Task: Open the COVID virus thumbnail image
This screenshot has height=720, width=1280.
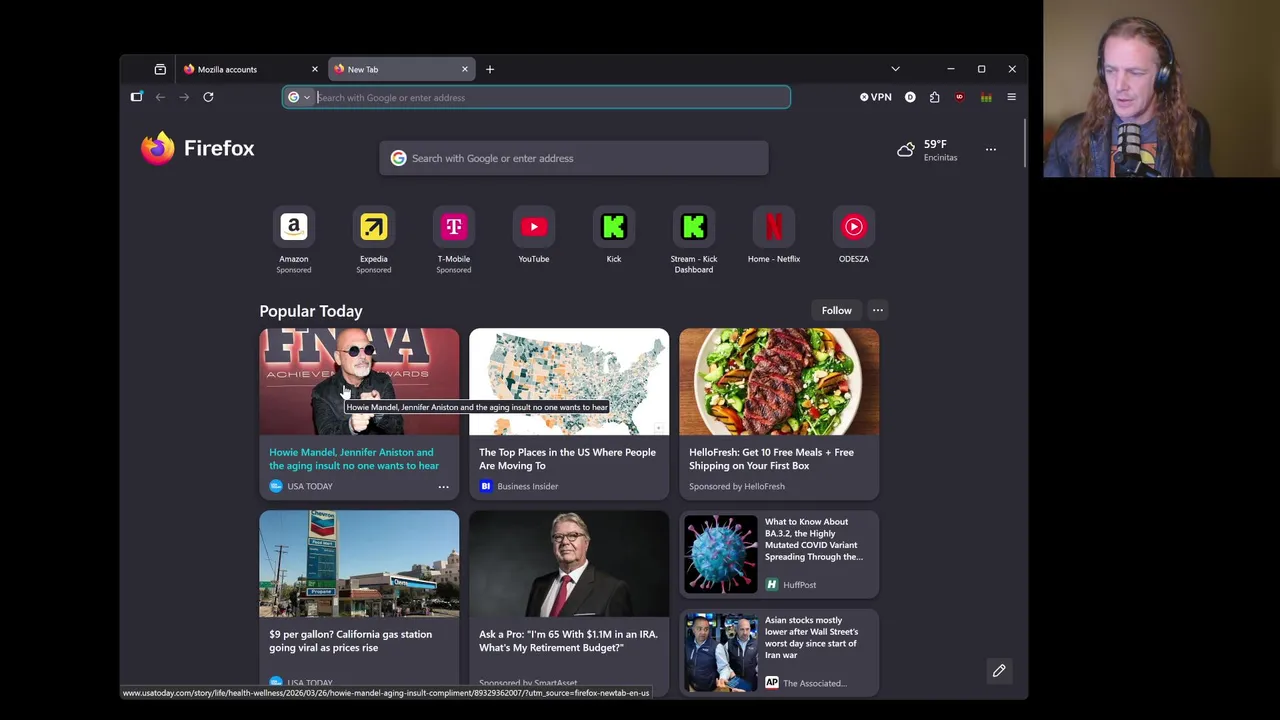Action: 720,554
